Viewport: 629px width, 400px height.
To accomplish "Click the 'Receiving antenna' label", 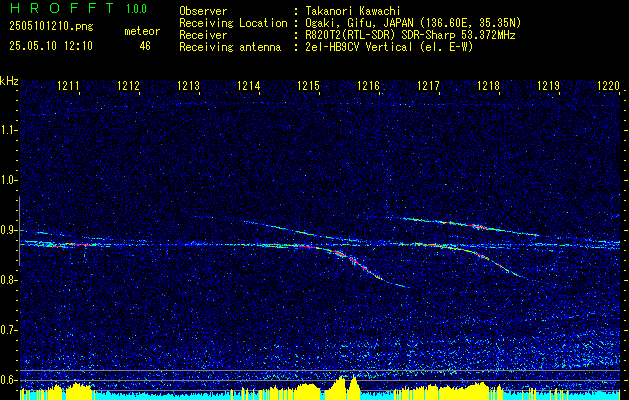I will (230, 47).
